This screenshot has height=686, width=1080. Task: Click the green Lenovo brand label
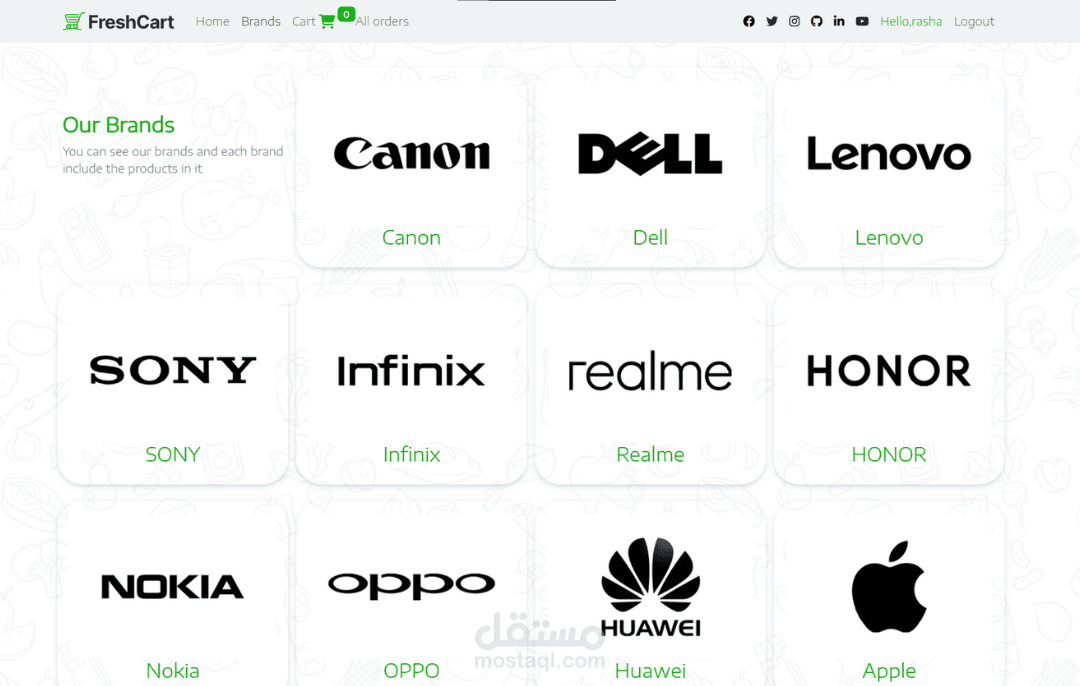[x=889, y=238]
